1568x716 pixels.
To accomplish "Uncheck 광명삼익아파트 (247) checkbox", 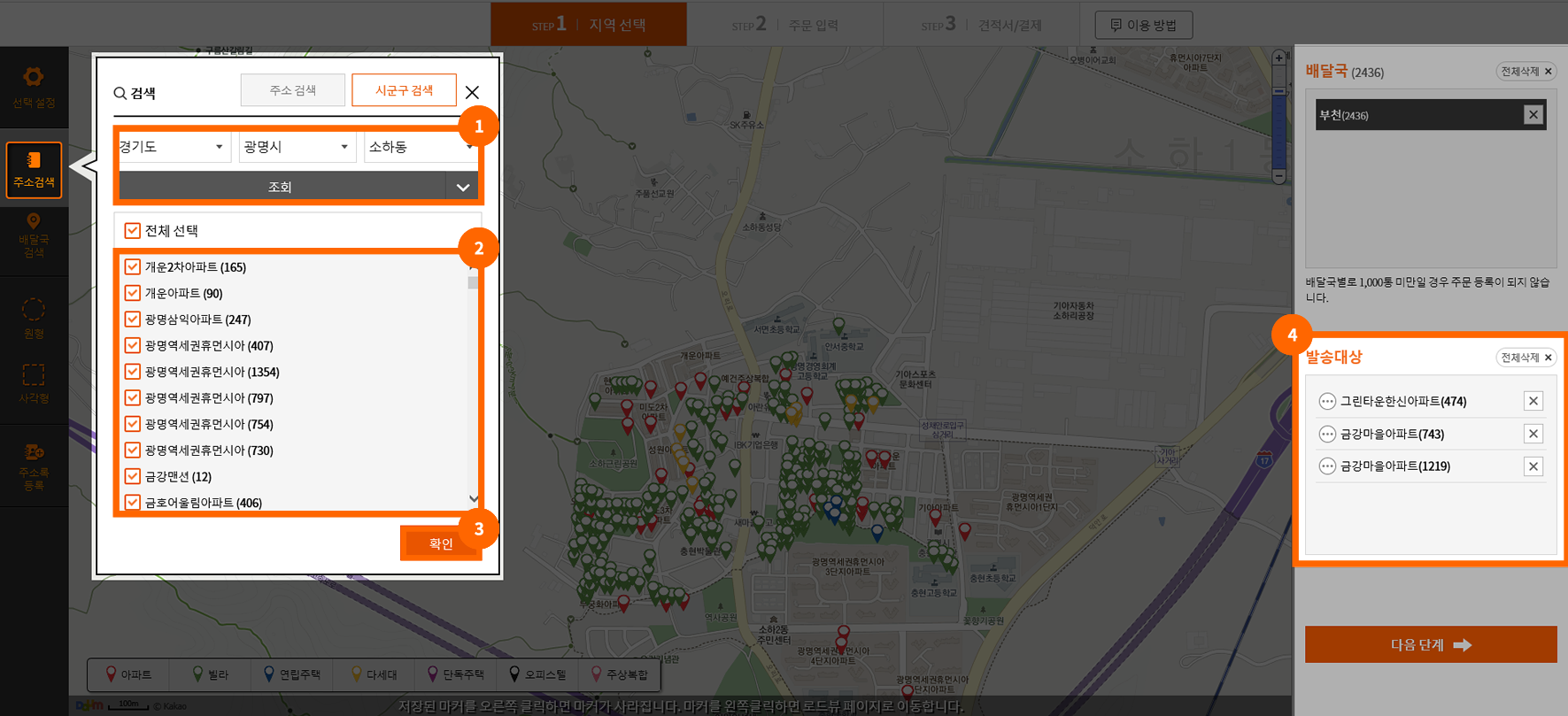I will [x=133, y=320].
